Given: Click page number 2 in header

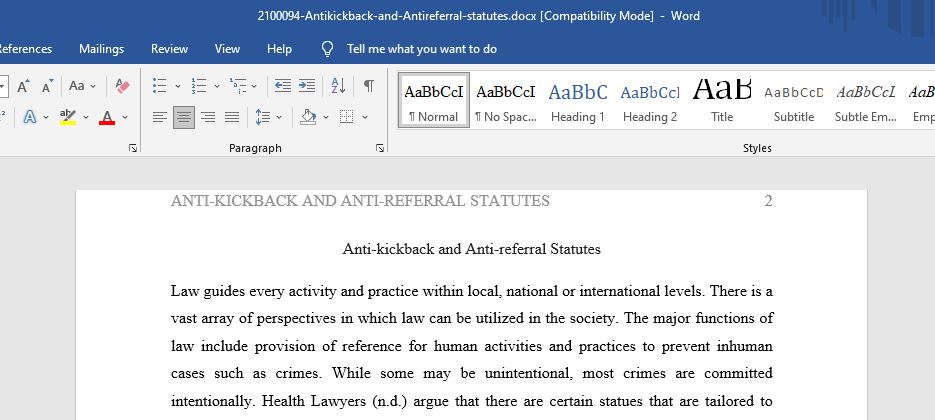Looking at the screenshot, I should (768, 201).
